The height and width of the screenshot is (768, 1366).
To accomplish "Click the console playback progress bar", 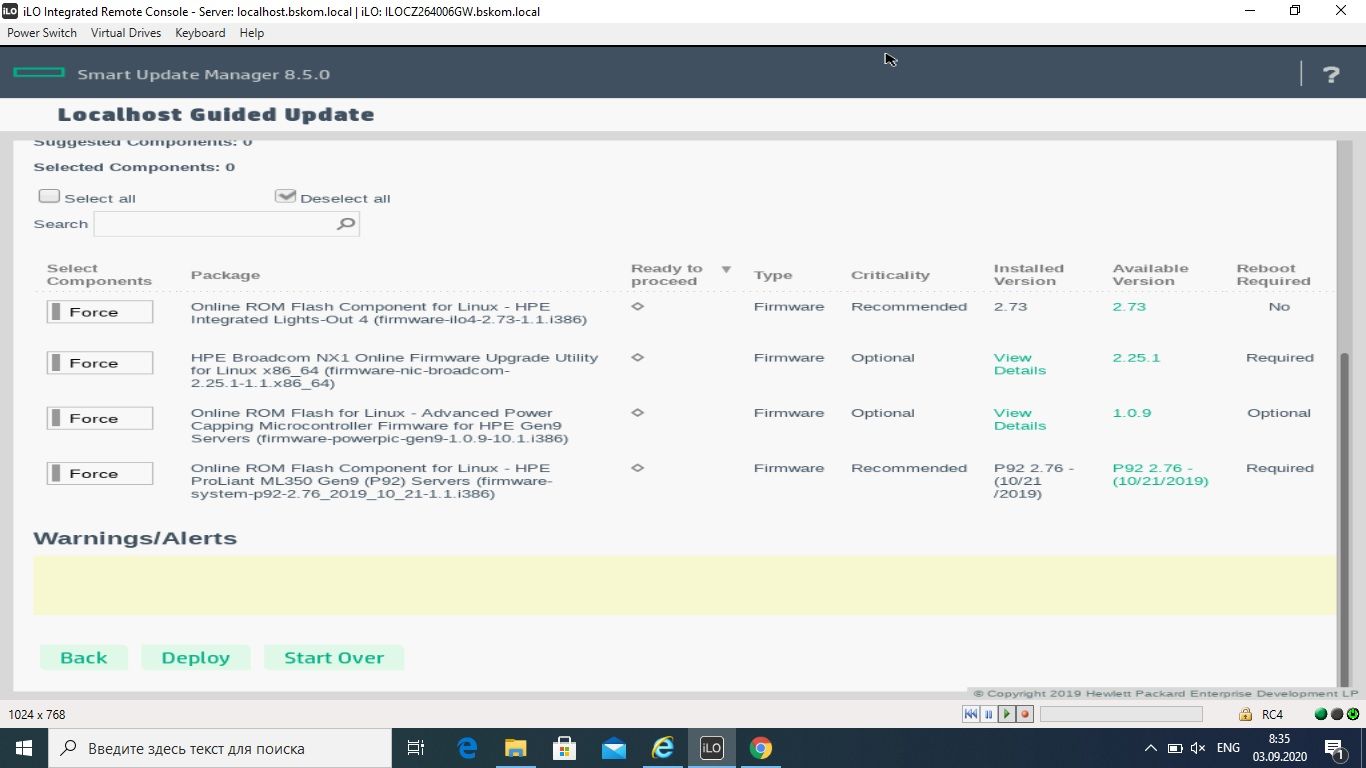I will [x=1121, y=714].
